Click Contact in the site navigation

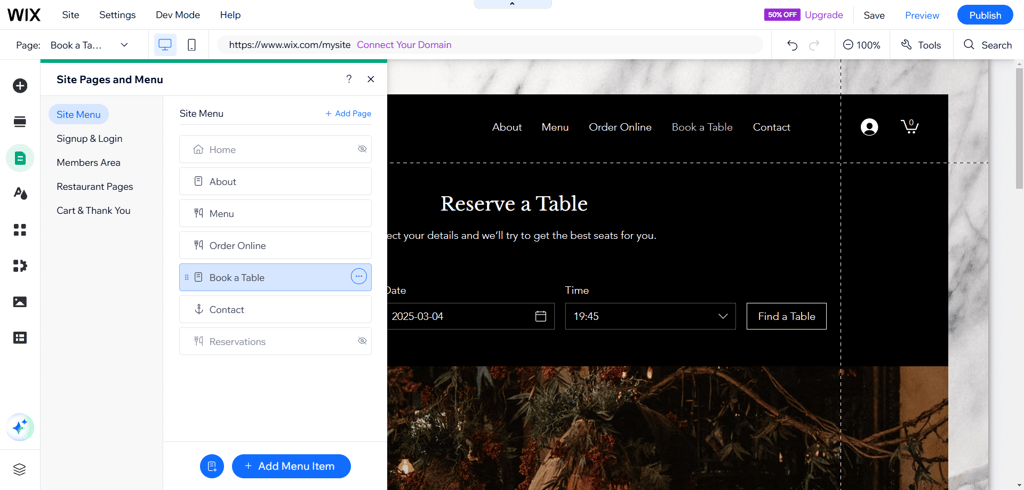[x=771, y=127]
